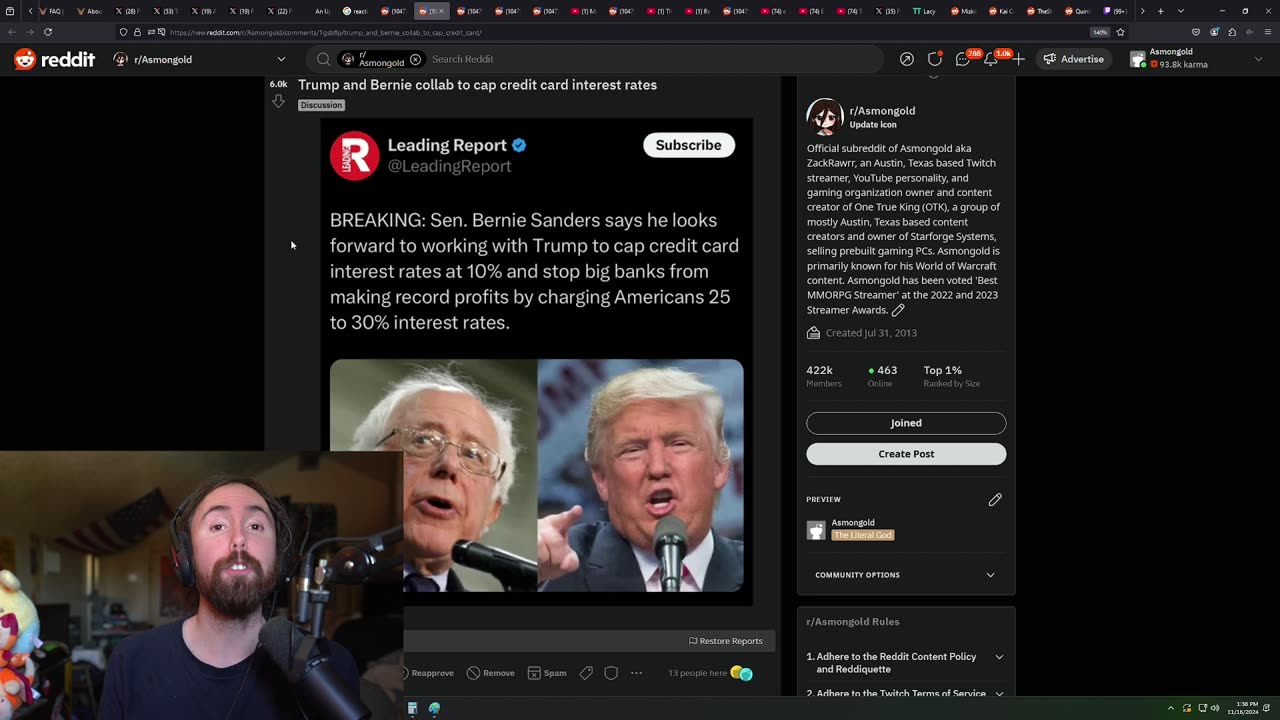The image size is (1280, 720).
Task: Click the Discussion flair tag
Action: click(x=321, y=105)
